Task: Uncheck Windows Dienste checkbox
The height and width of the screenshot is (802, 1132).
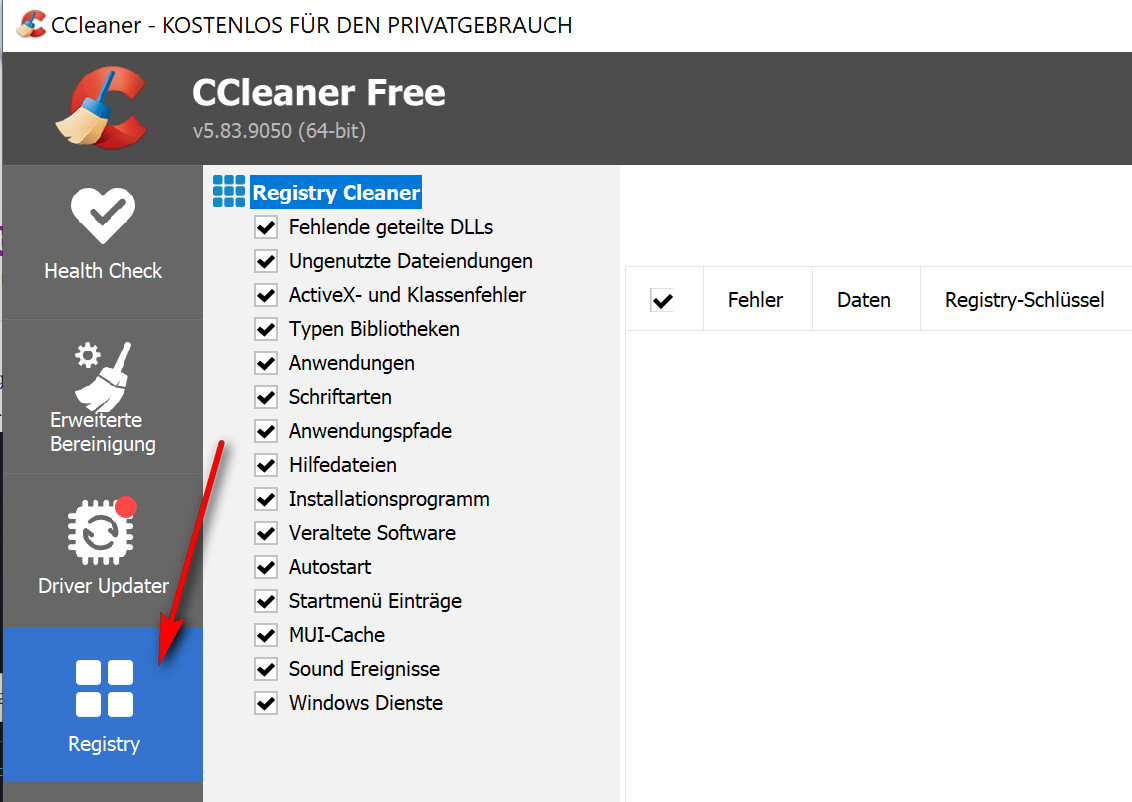Action: (266, 703)
